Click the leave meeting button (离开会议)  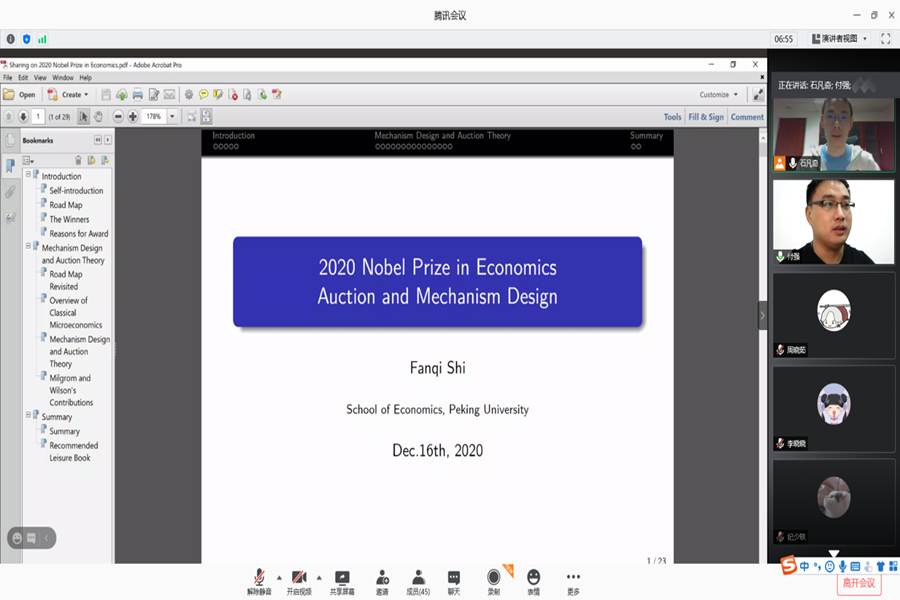[858, 583]
